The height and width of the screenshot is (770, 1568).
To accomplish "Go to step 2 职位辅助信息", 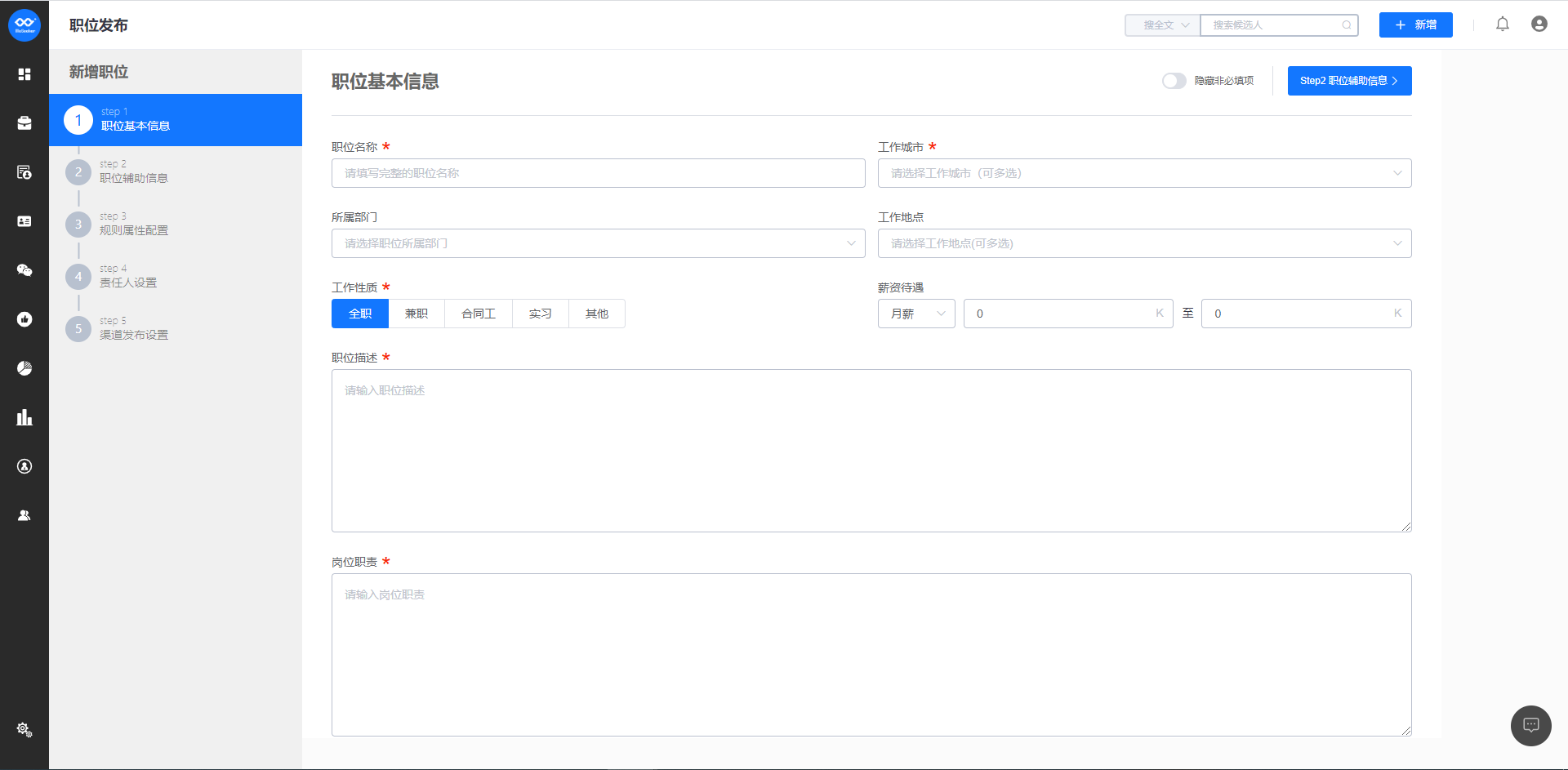I will coord(176,171).
